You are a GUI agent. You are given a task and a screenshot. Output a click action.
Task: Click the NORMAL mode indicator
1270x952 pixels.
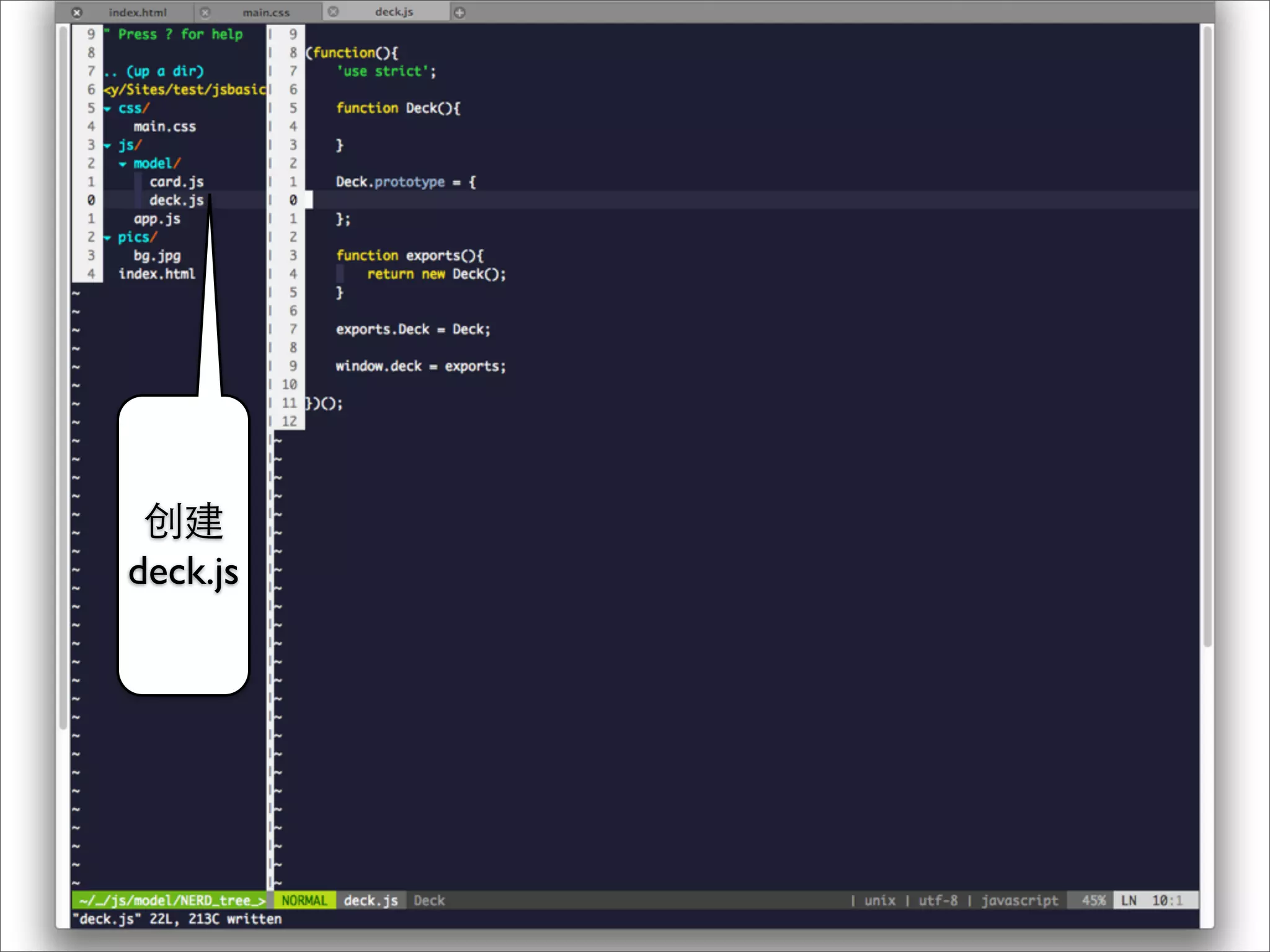click(x=304, y=900)
